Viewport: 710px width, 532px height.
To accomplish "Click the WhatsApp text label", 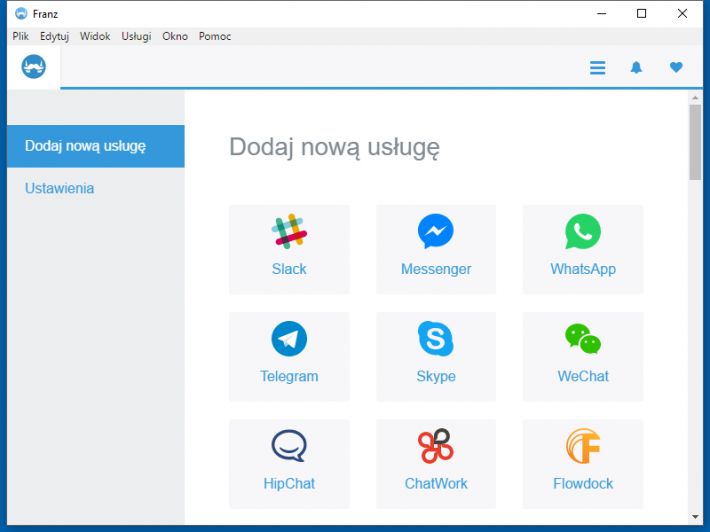I will coord(583,269).
